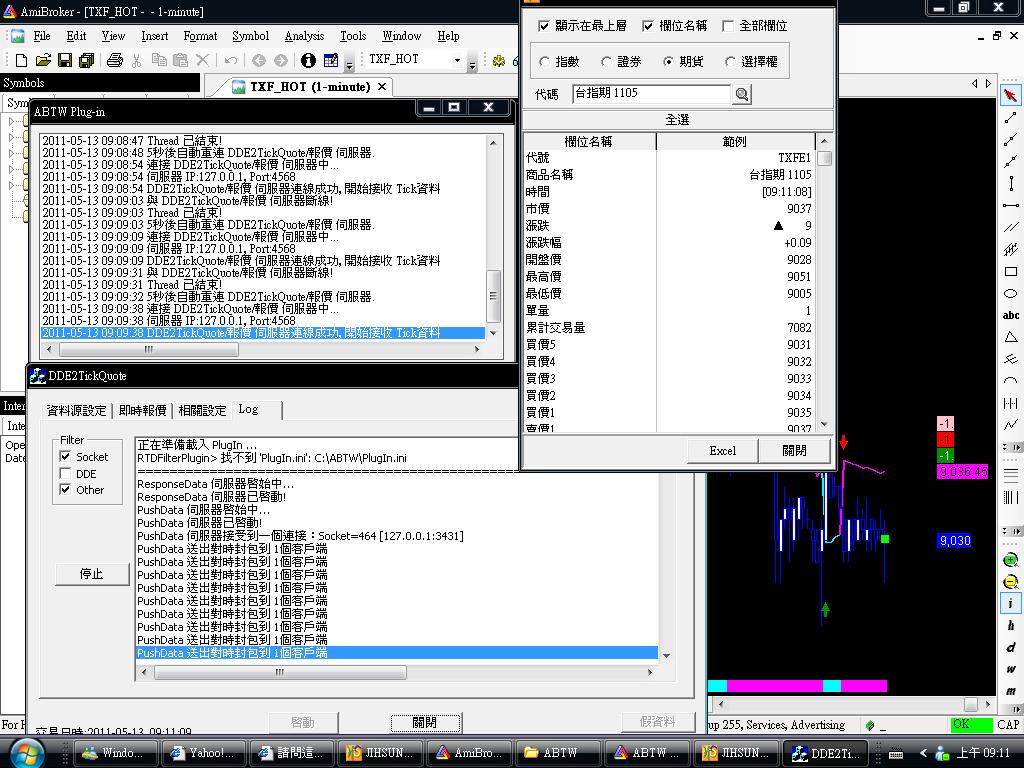Viewport: 1024px width, 768px height.
Task: Select the vertical line drawing tool
Action: 1011,184
